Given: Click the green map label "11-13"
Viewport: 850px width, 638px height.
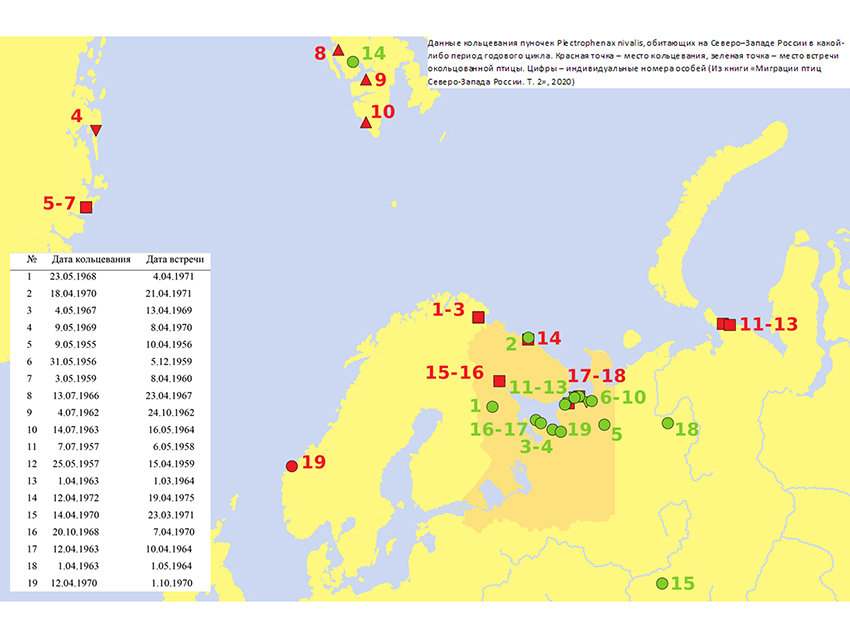Looking at the screenshot, I should coord(538,387).
